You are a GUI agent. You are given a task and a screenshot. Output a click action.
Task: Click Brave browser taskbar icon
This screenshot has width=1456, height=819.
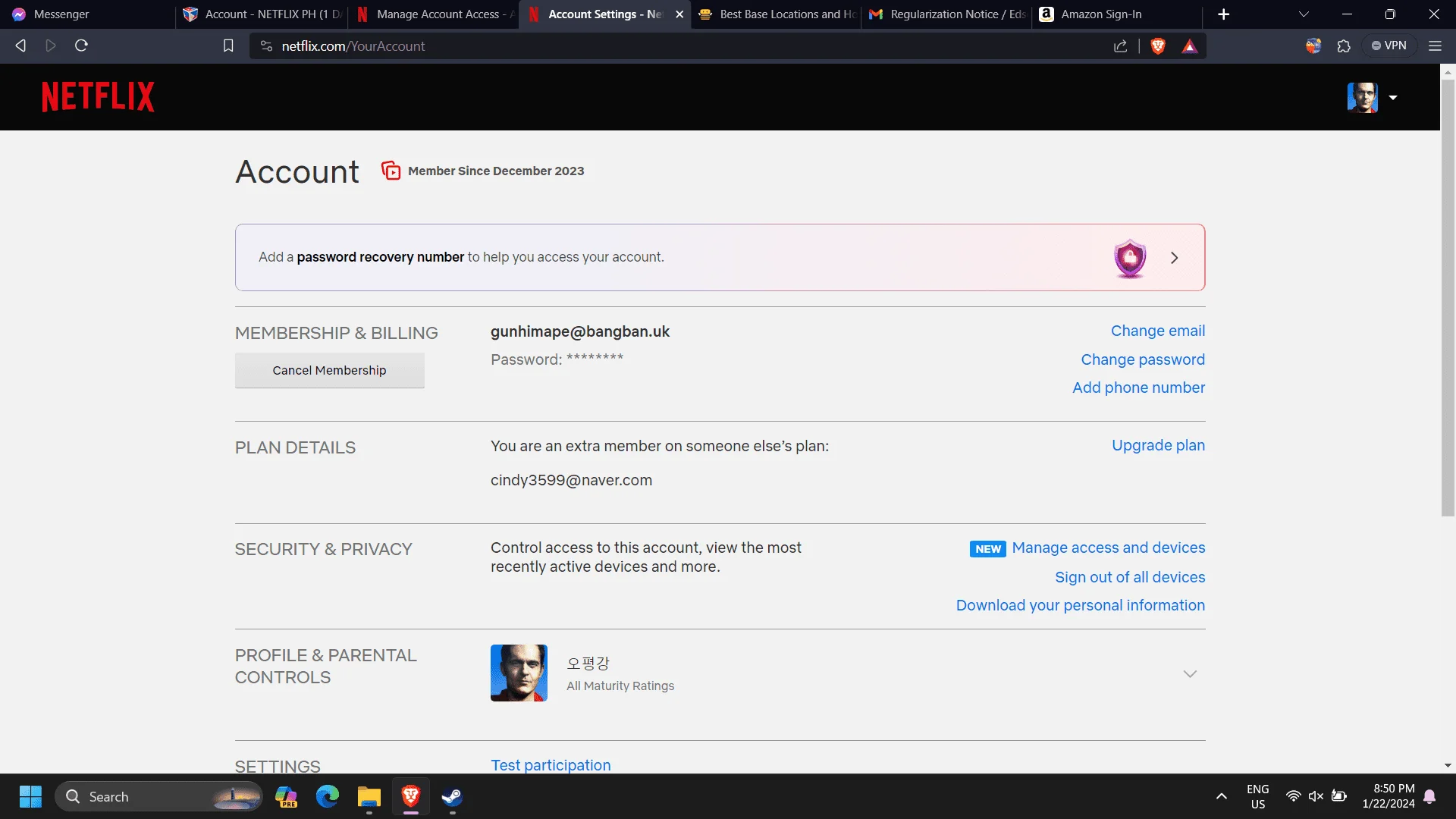[411, 796]
